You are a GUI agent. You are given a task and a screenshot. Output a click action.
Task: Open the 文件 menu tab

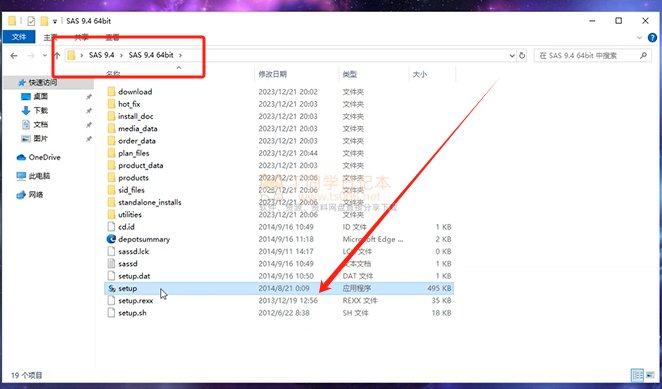tap(19, 37)
